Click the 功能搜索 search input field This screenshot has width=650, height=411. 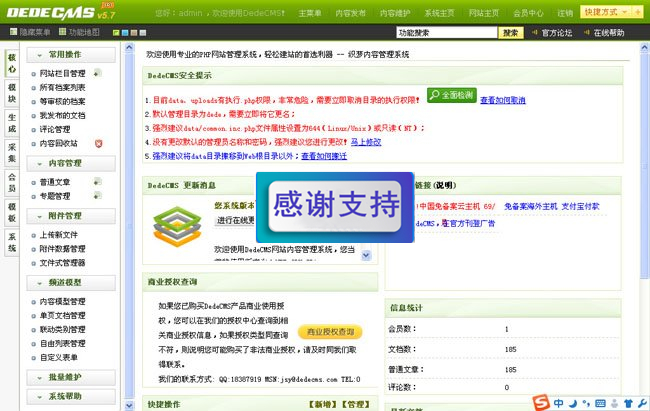(447, 32)
